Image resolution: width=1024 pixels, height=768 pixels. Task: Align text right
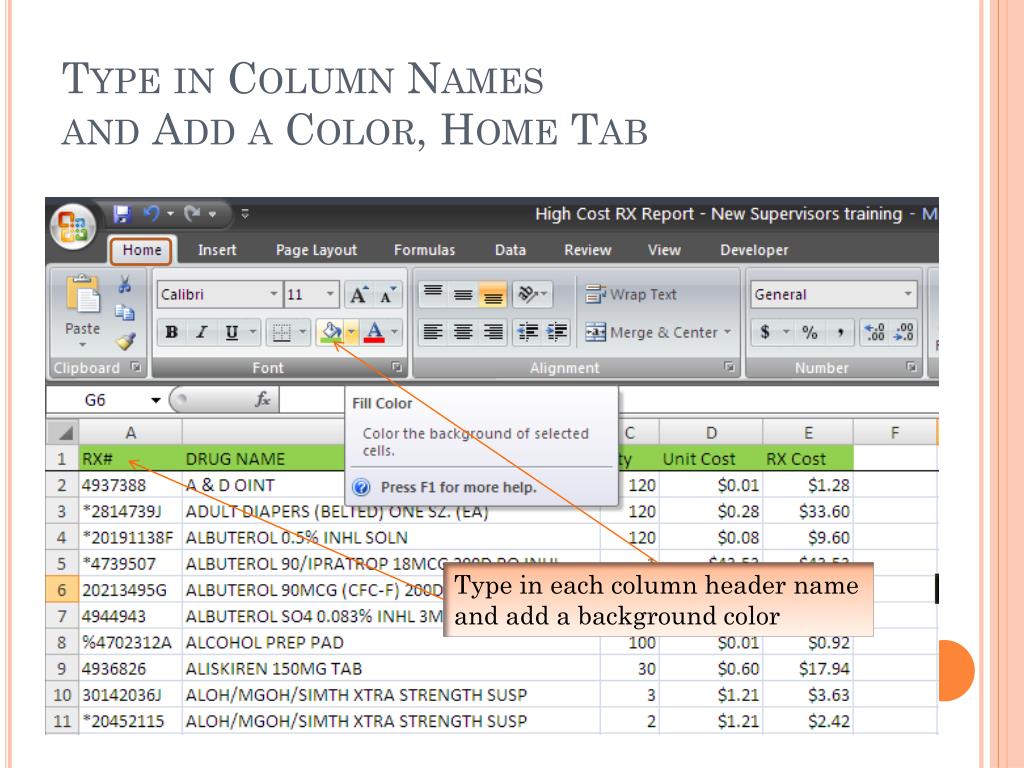[x=493, y=332]
